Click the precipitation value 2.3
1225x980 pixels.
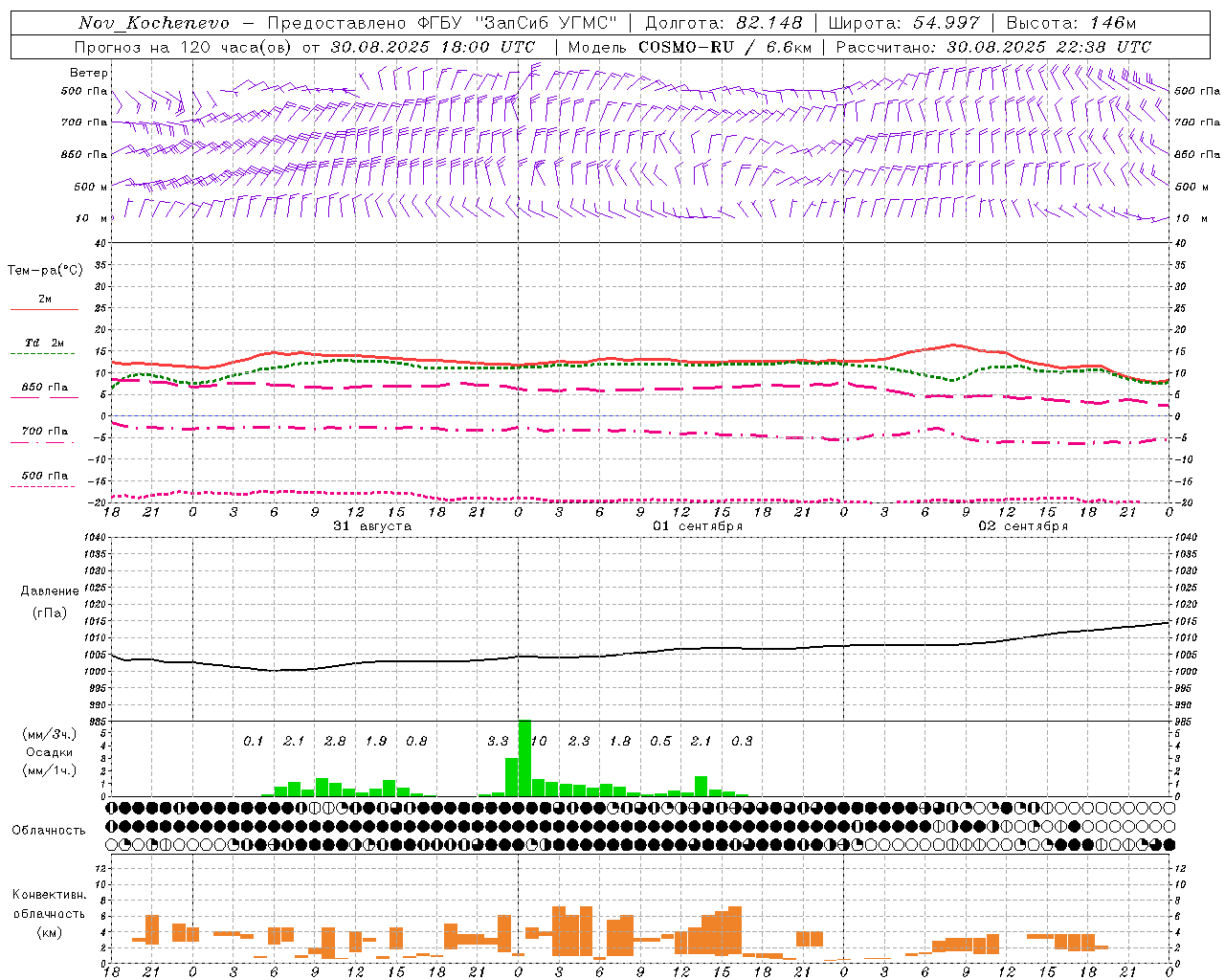579,742
